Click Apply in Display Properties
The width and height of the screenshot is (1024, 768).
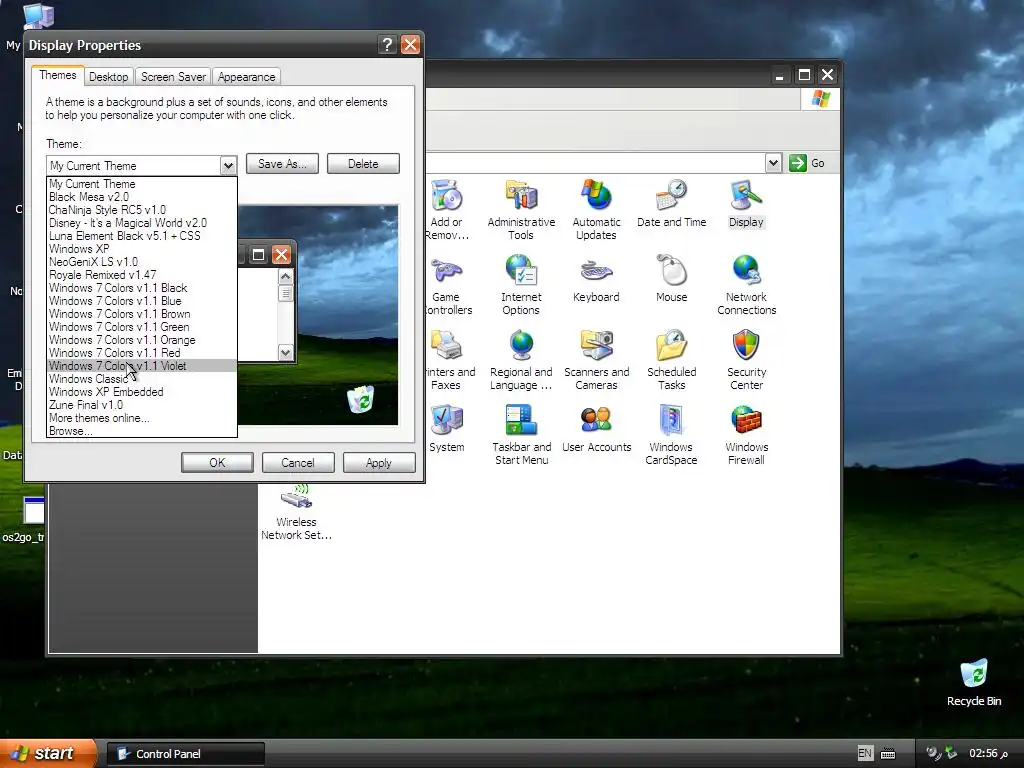pyautogui.click(x=379, y=462)
